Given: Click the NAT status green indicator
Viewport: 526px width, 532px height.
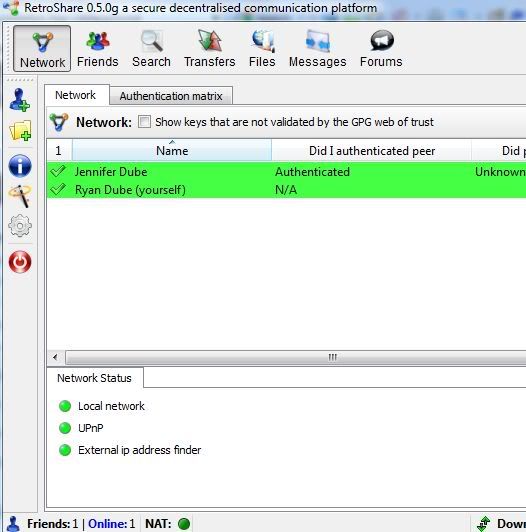Looking at the screenshot, I should tap(184, 524).
